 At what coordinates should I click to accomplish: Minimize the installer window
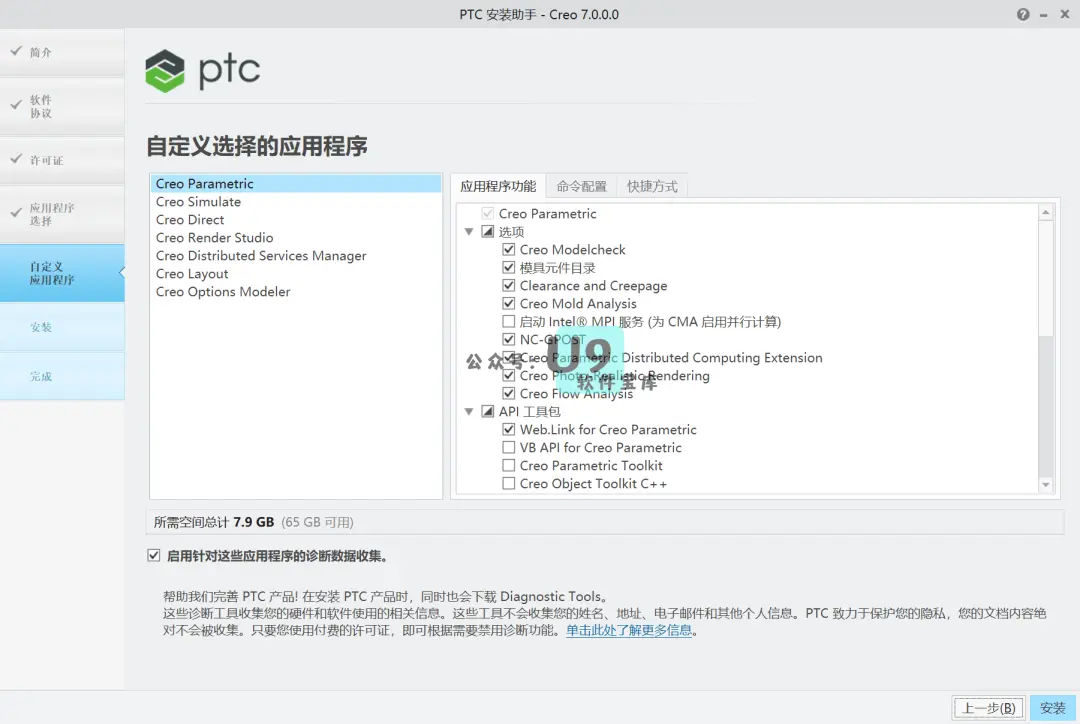pyautogui.click(x=1043, y=14)
